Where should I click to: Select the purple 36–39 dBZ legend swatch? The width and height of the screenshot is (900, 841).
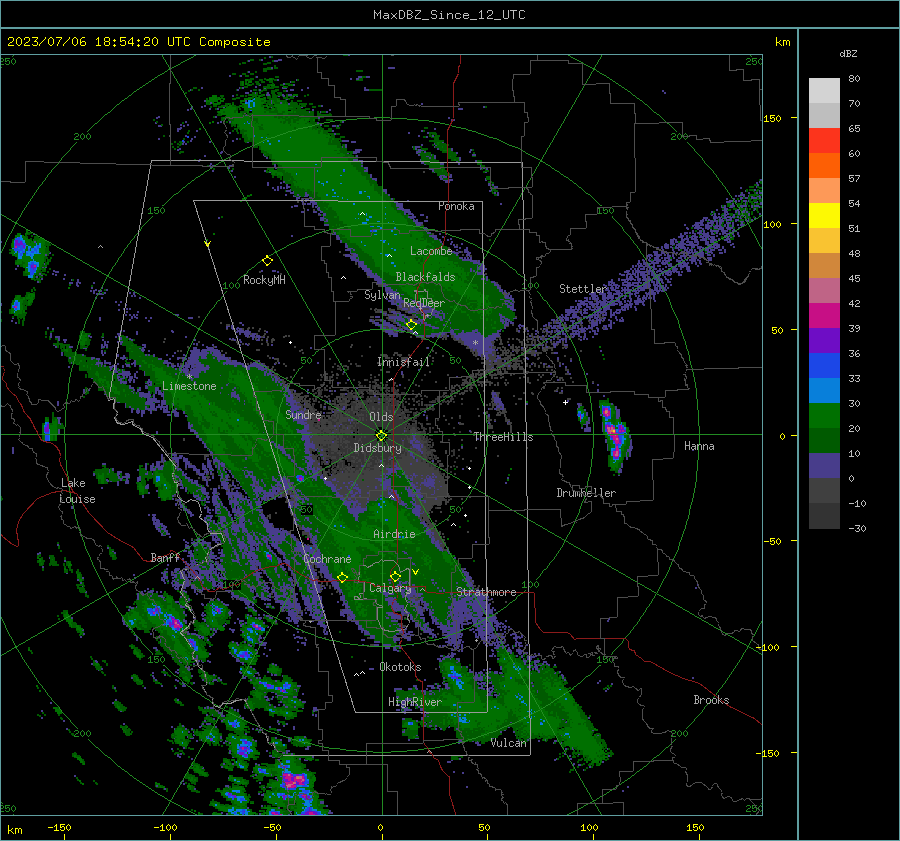pos(824,340)
